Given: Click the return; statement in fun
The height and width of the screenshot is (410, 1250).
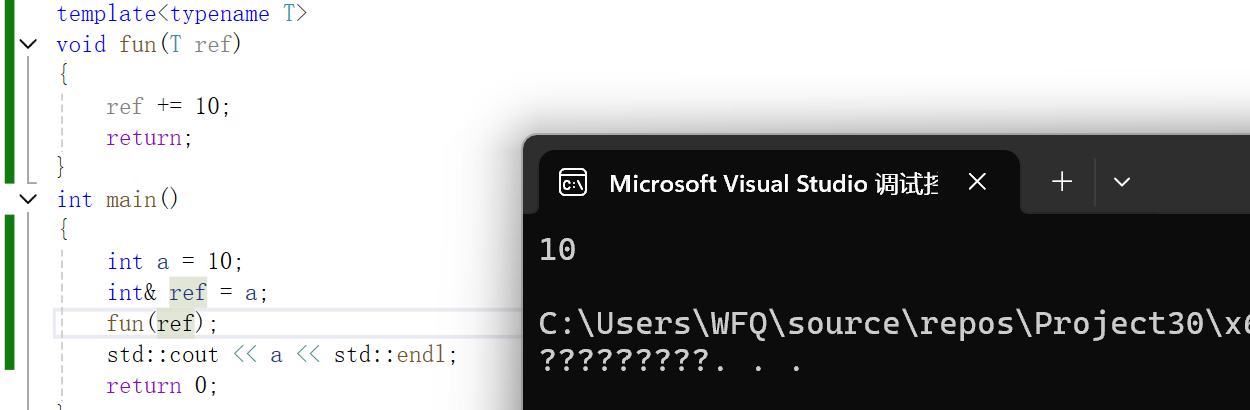Looking at the screenshot, I should click(149, 138).
